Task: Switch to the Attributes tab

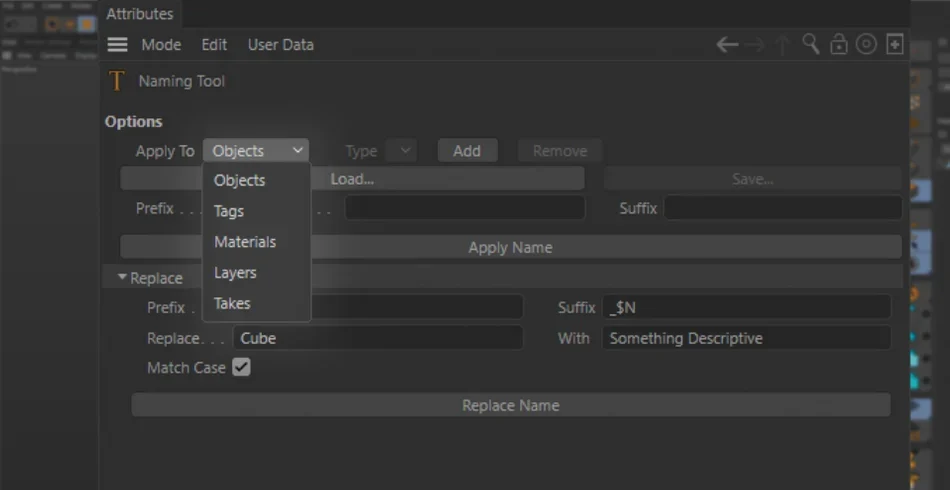Action: [140, 14]
